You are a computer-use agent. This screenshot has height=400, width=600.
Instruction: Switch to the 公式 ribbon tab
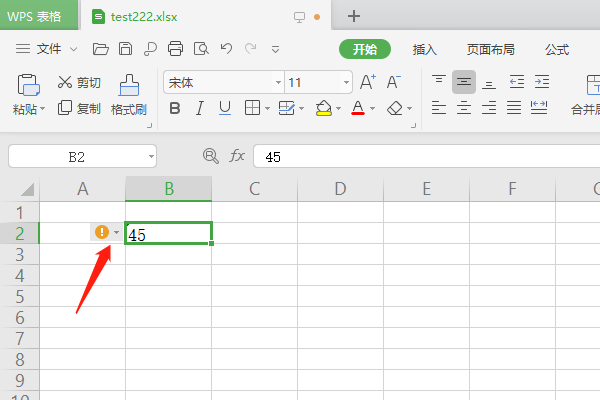tap(557, 49)
